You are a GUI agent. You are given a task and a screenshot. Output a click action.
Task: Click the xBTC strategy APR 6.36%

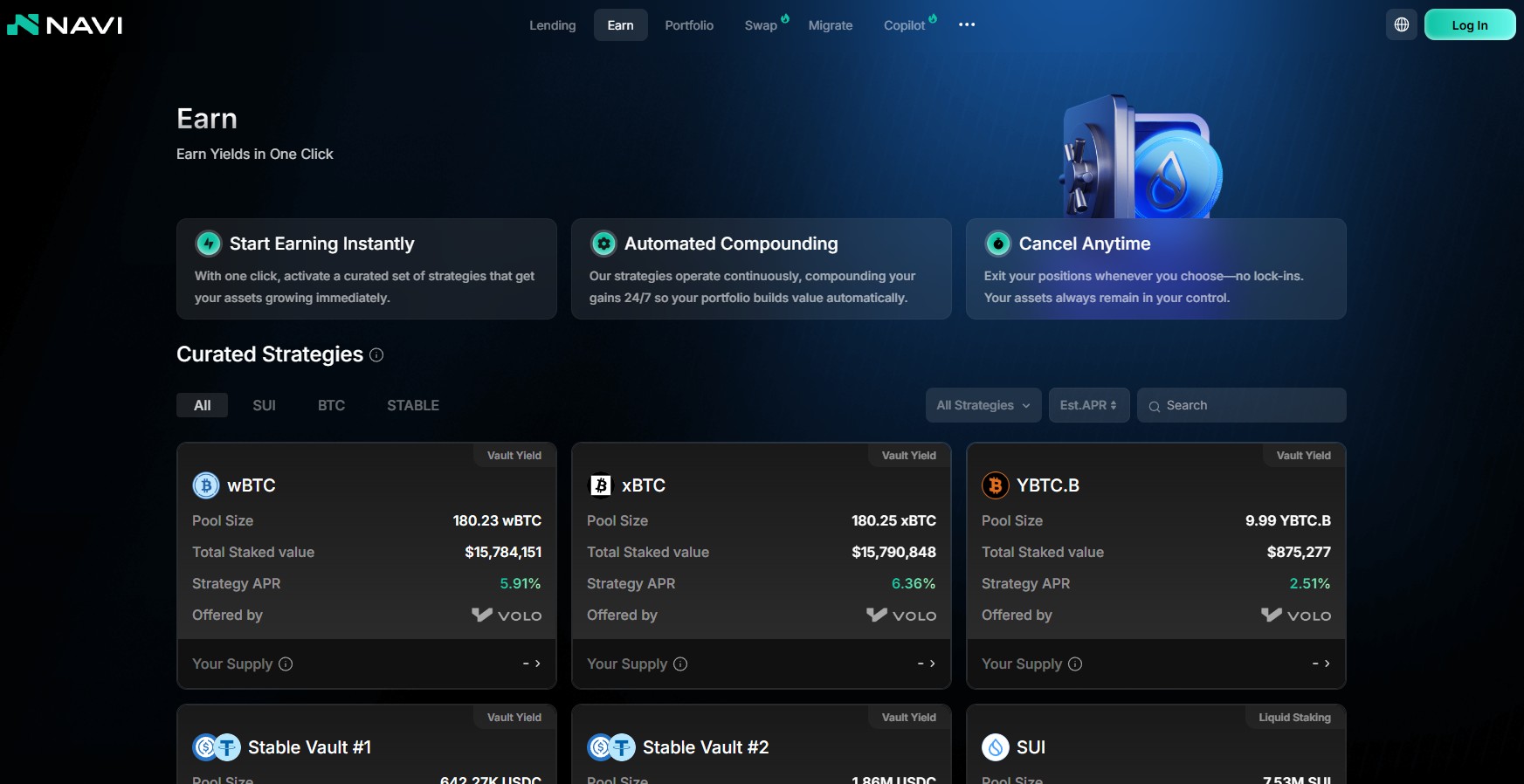pyautogui.click(x=914, y=583)
